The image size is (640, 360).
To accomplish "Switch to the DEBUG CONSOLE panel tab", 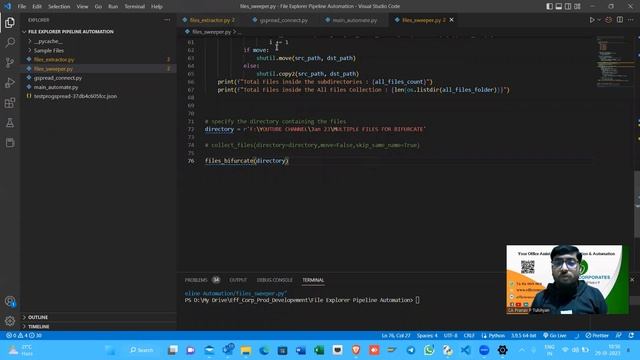I will tap(274, 280).
